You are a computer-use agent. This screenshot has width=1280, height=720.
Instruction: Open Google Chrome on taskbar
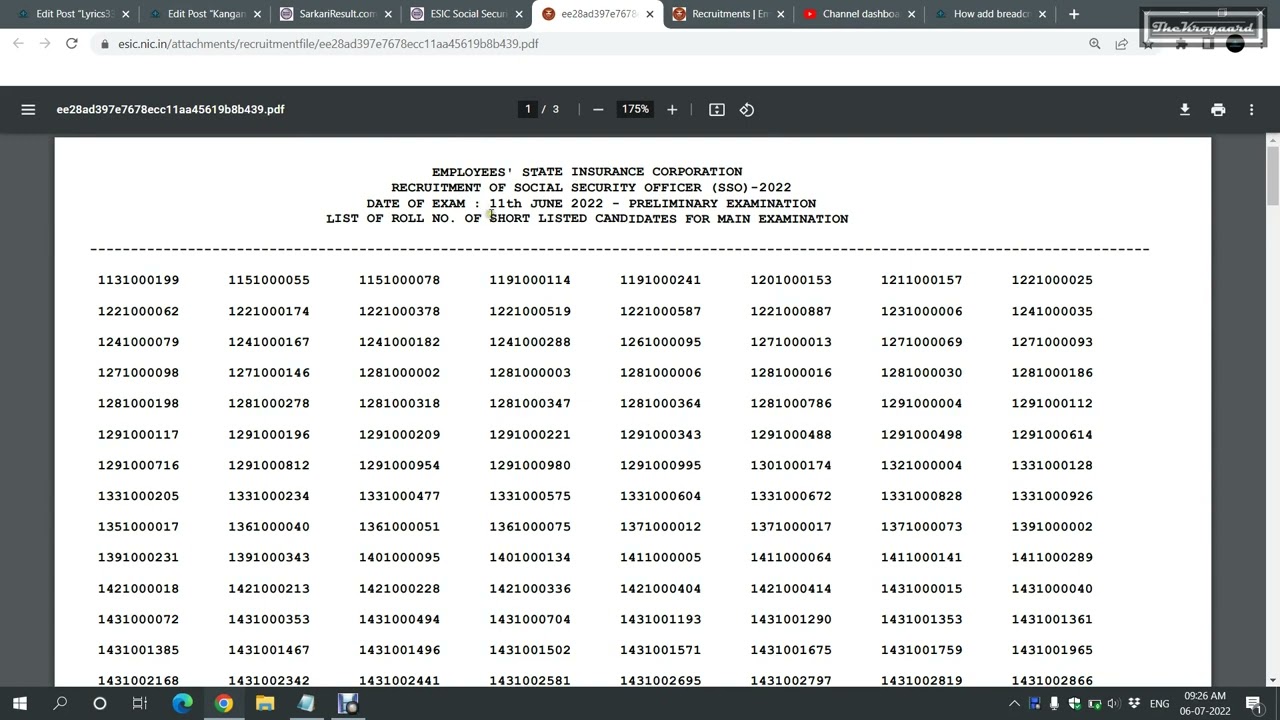tap(224, 703)
